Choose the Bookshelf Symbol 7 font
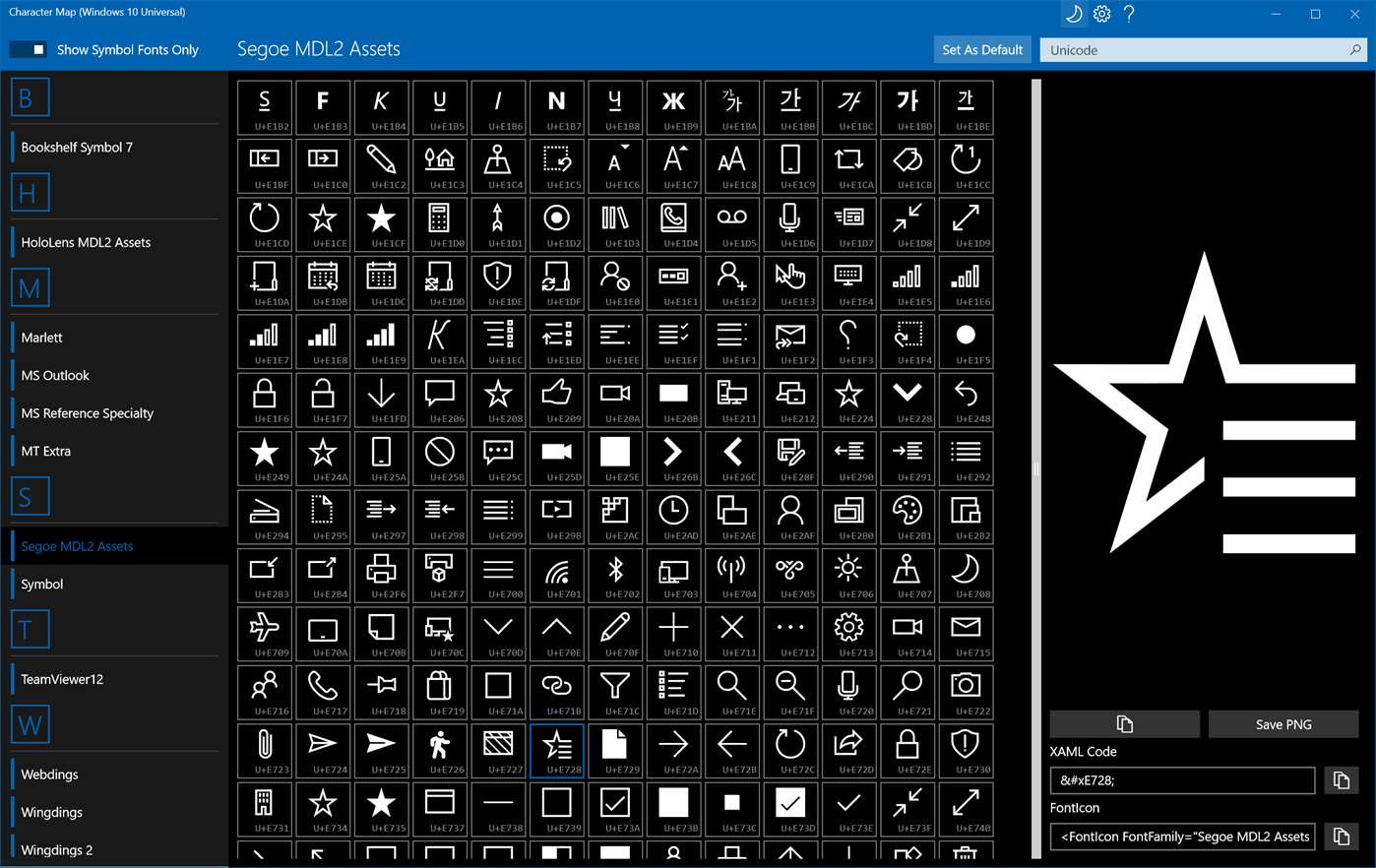This screenshot has height=868, width=1376. 77,148
